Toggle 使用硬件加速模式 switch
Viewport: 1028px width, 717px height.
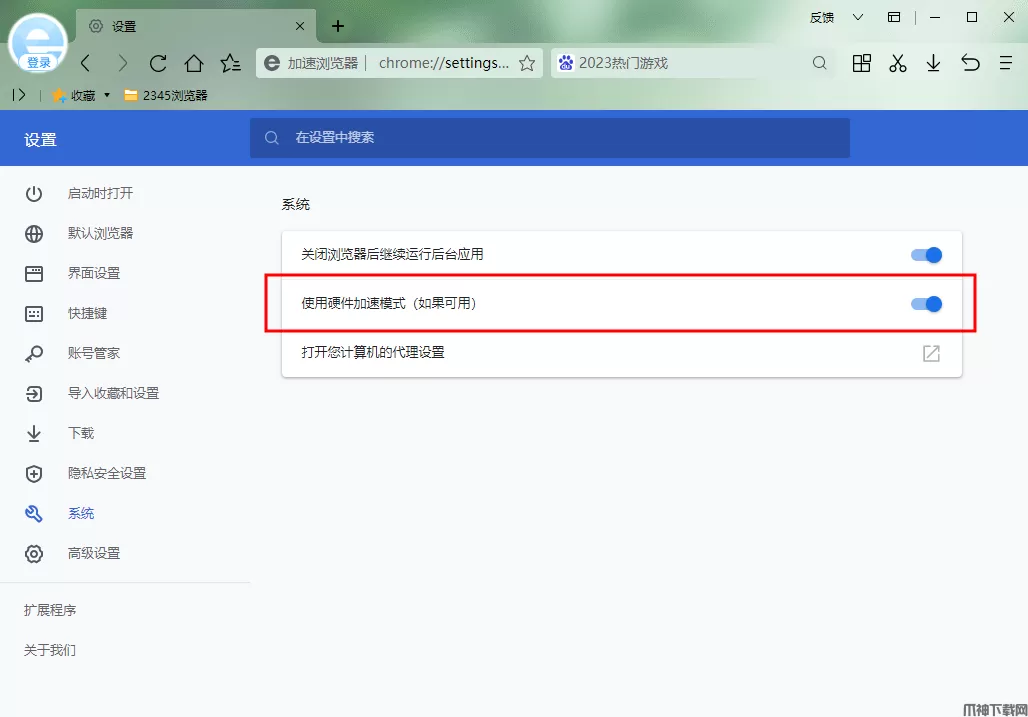click(x=926, y=304)
